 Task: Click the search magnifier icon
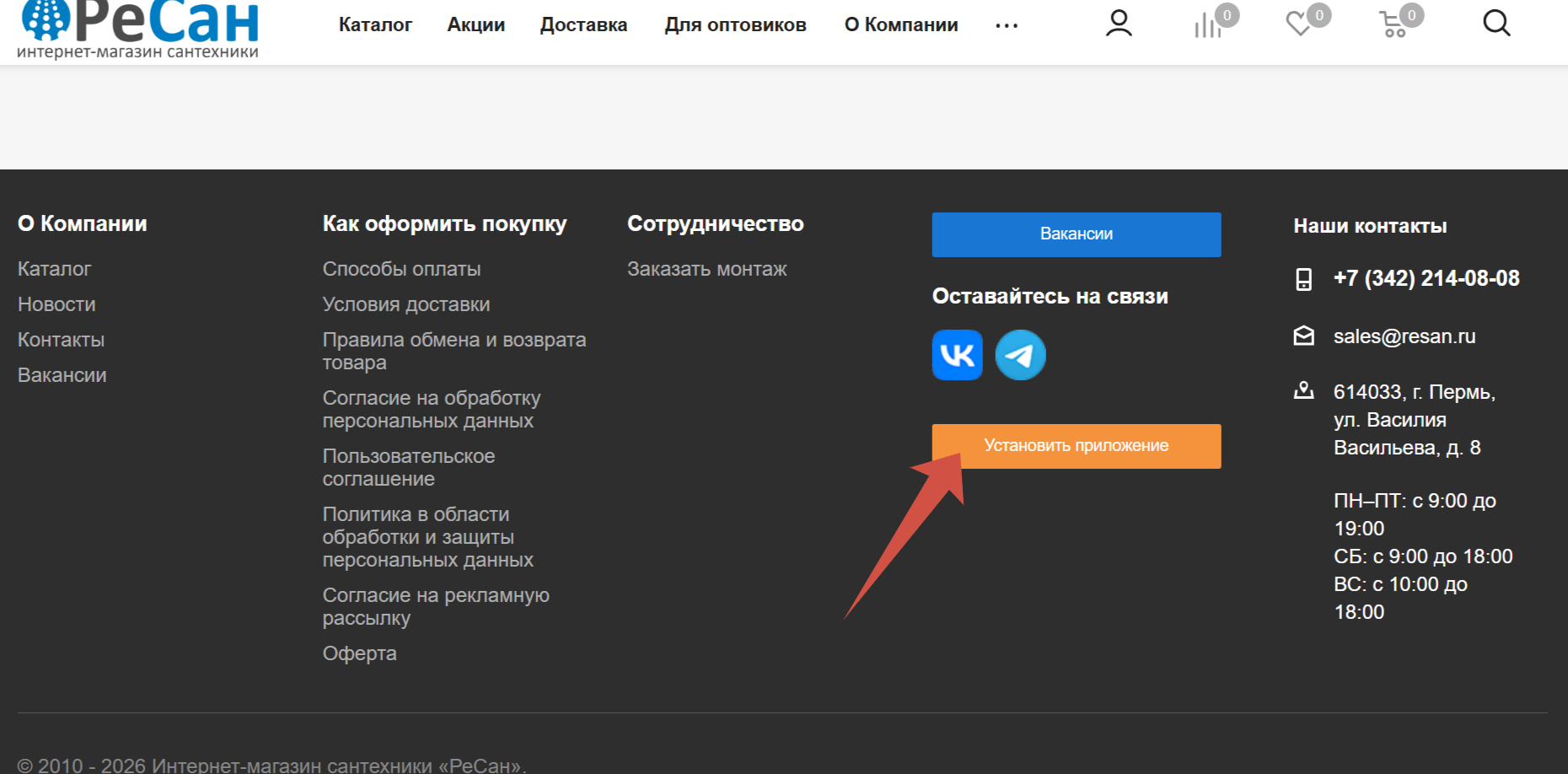(x=1496, y=24)
